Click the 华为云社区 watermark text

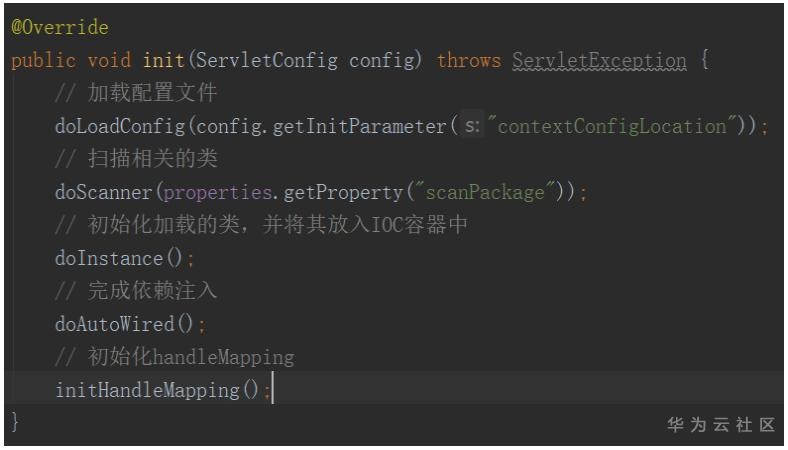(x=721, y=426)
